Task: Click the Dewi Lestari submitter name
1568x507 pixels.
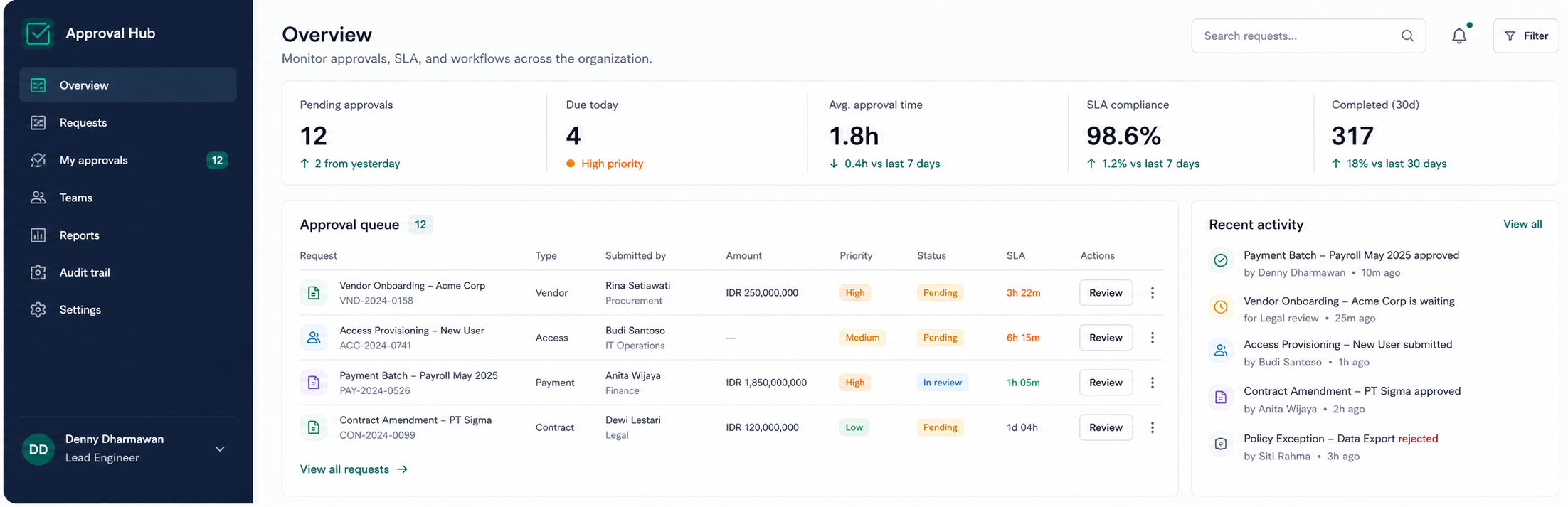Action: coord(633,420)
